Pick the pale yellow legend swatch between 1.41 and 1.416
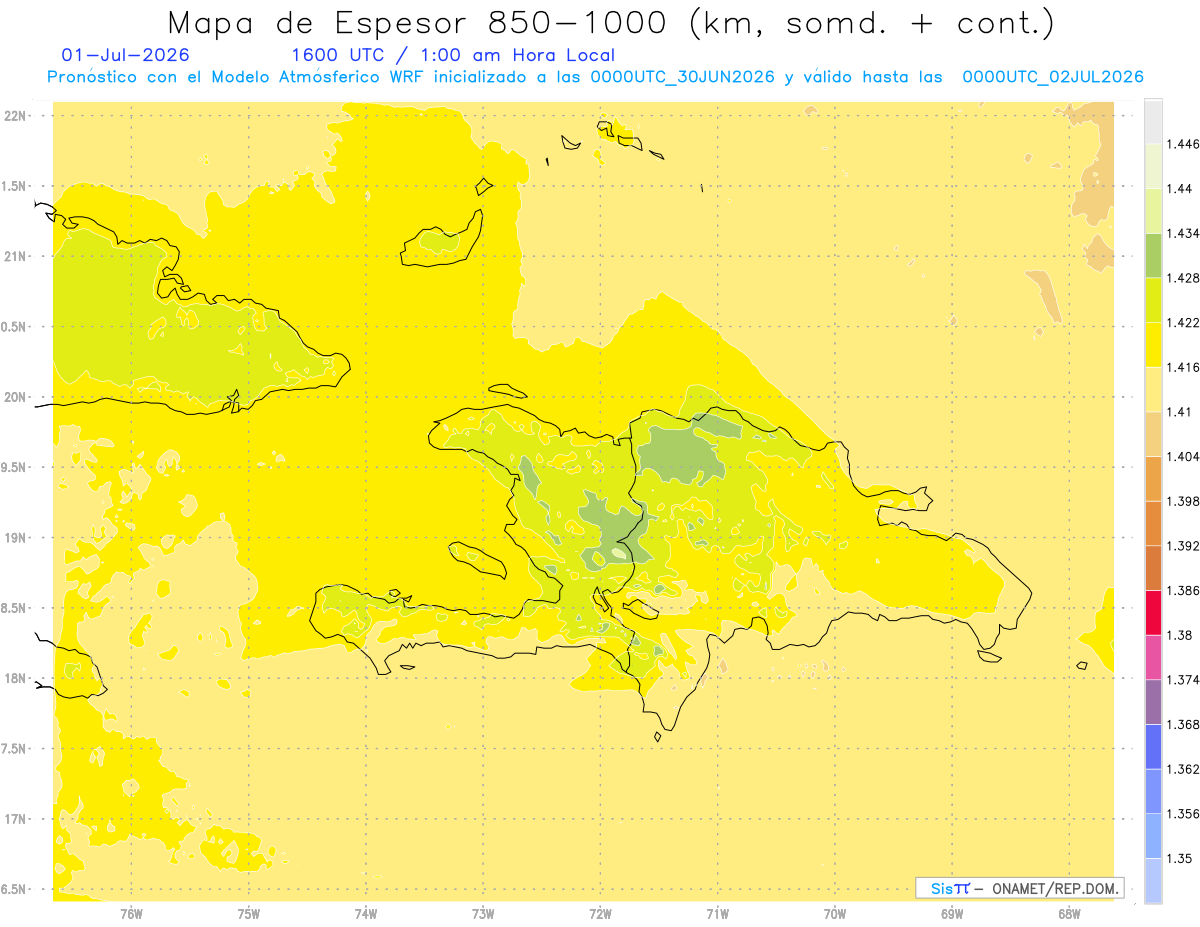The height and width of the screenshot is (927, 1200). 1153,389
